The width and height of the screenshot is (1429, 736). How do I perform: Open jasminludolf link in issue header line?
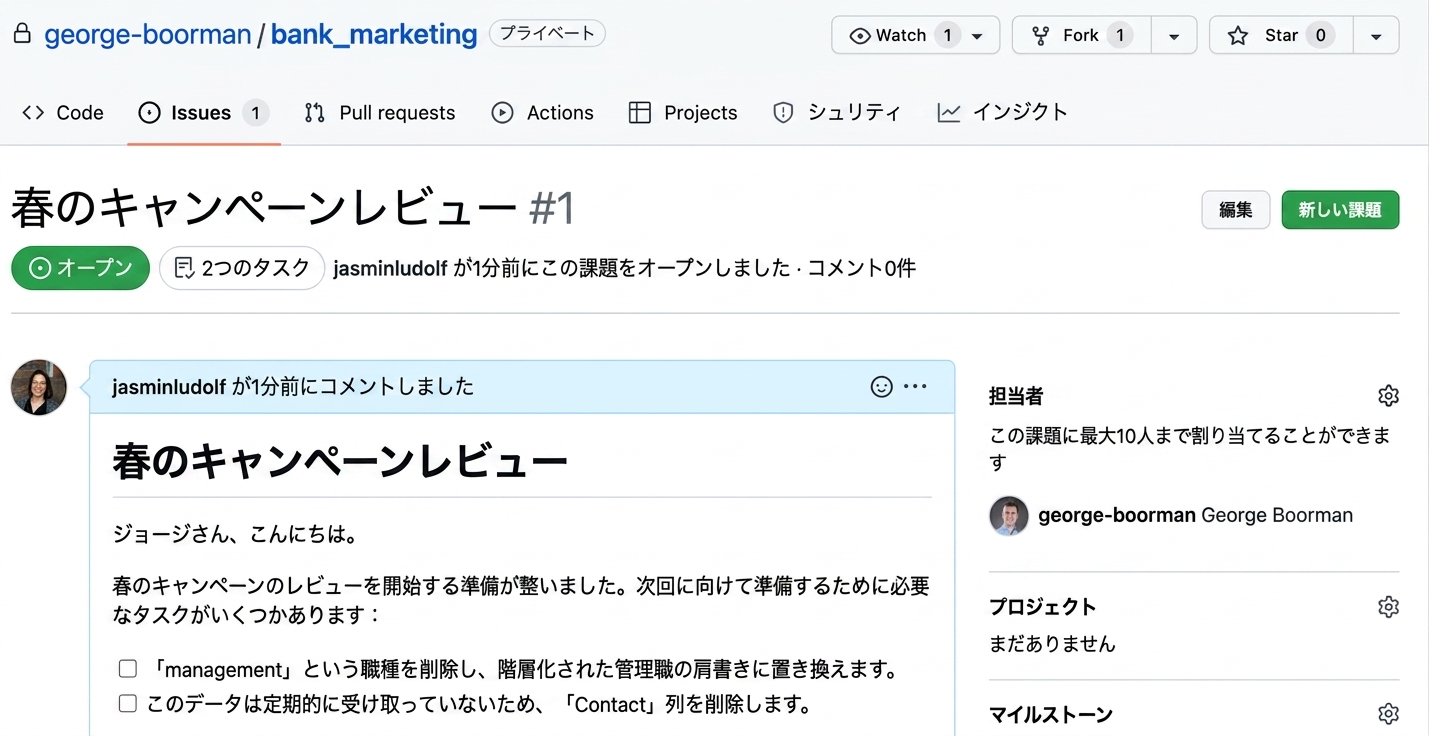tap(391, 268)
